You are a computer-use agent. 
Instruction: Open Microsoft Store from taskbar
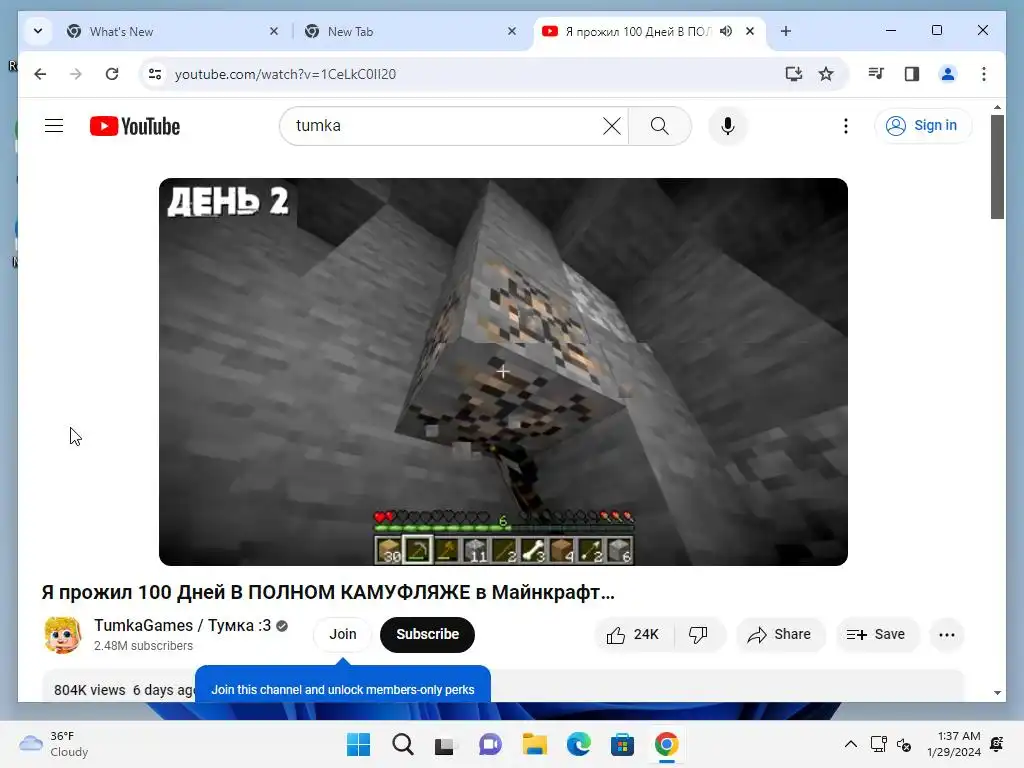(x=622, y=744)
